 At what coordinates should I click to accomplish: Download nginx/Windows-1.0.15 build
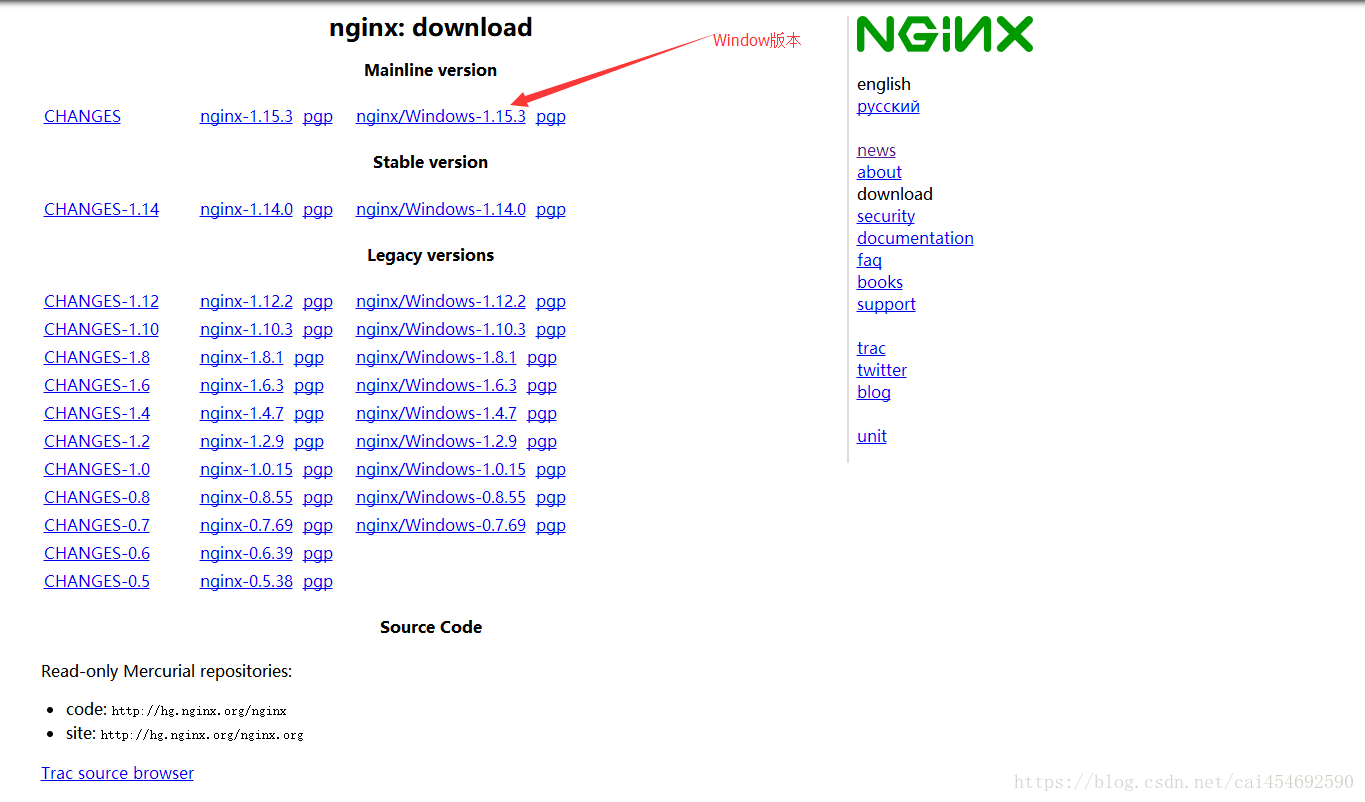pyautogui.click(x=441, y=469)
